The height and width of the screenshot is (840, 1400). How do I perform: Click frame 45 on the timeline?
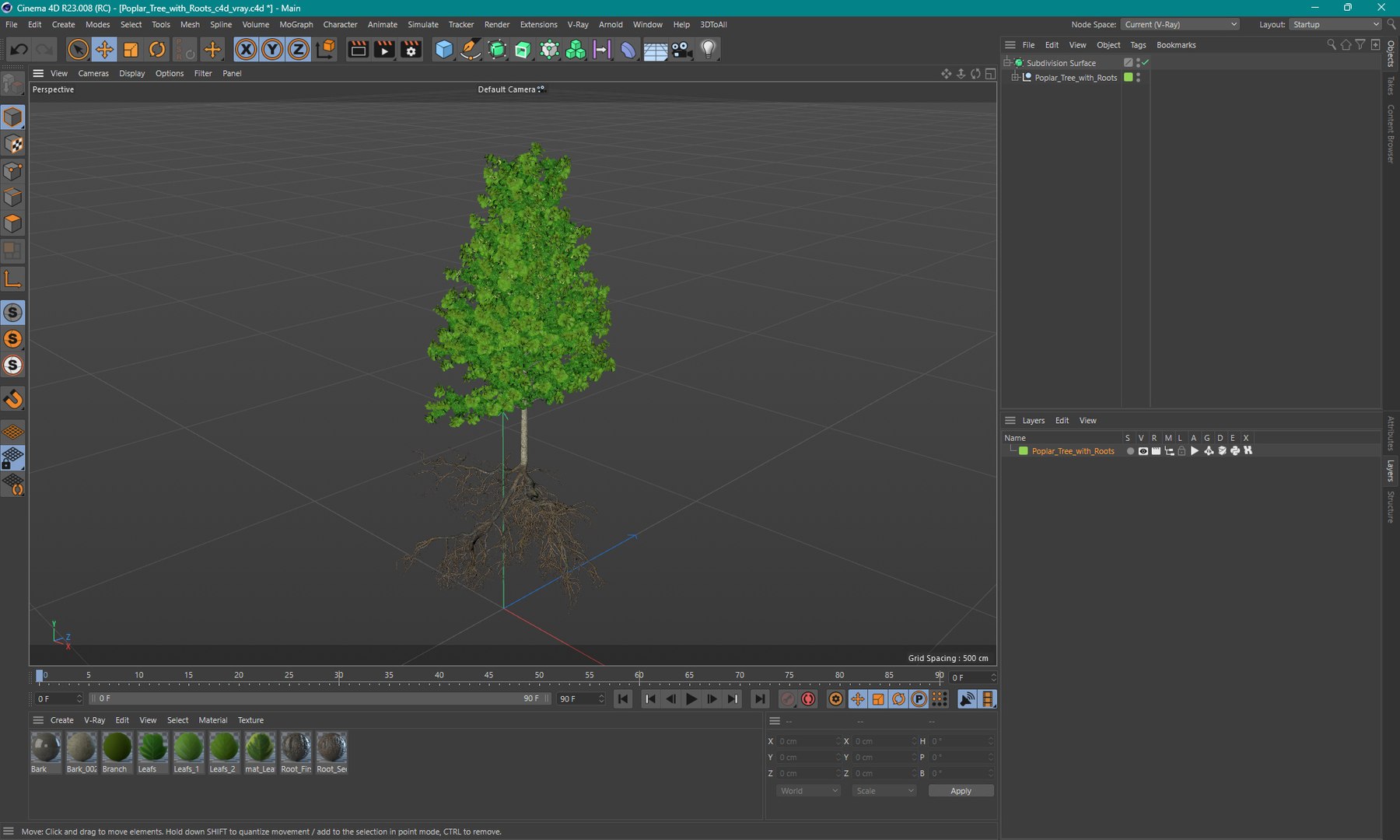point(489,676)
